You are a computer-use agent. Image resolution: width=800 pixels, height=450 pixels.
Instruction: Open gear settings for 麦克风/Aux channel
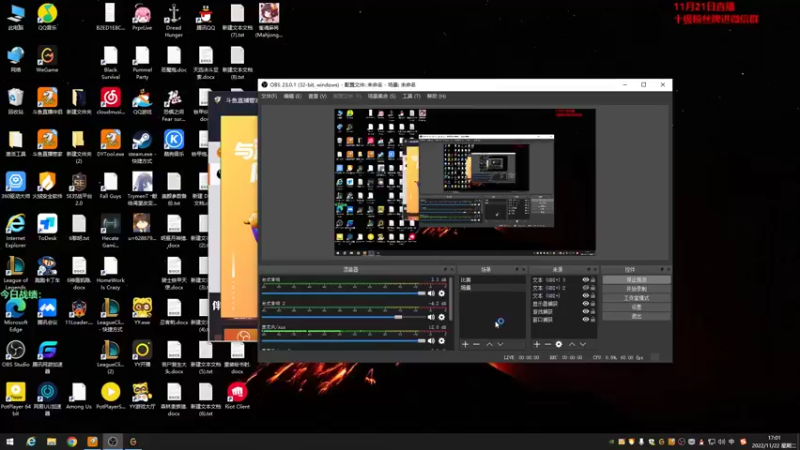[x=442, y=340]
